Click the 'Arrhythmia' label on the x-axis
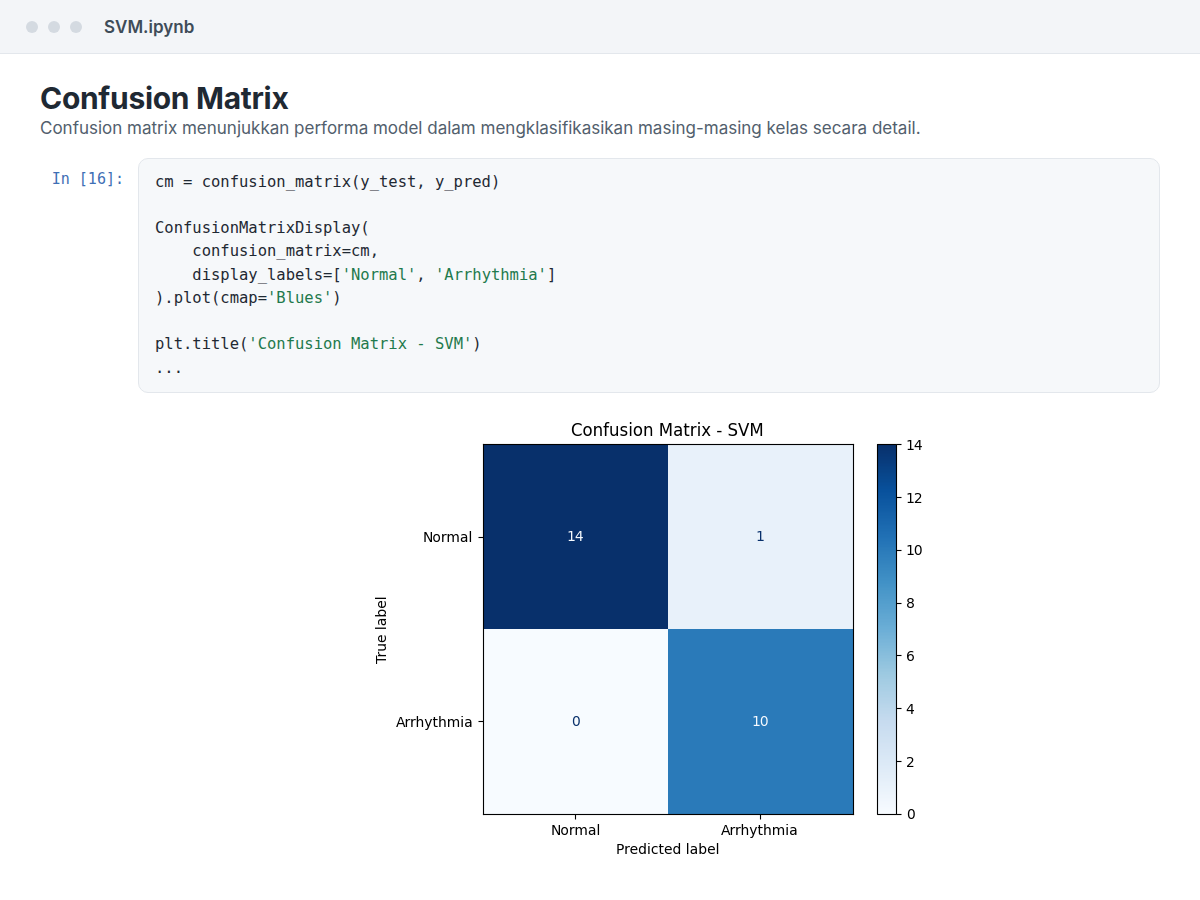 tap(759, 830)
